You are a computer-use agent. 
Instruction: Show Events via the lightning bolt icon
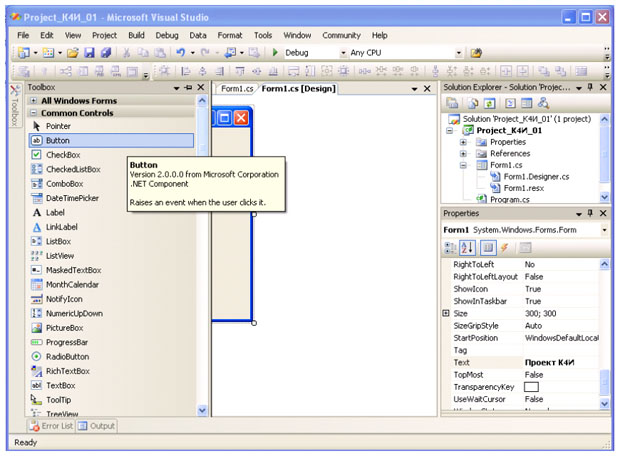coord(504,248)
